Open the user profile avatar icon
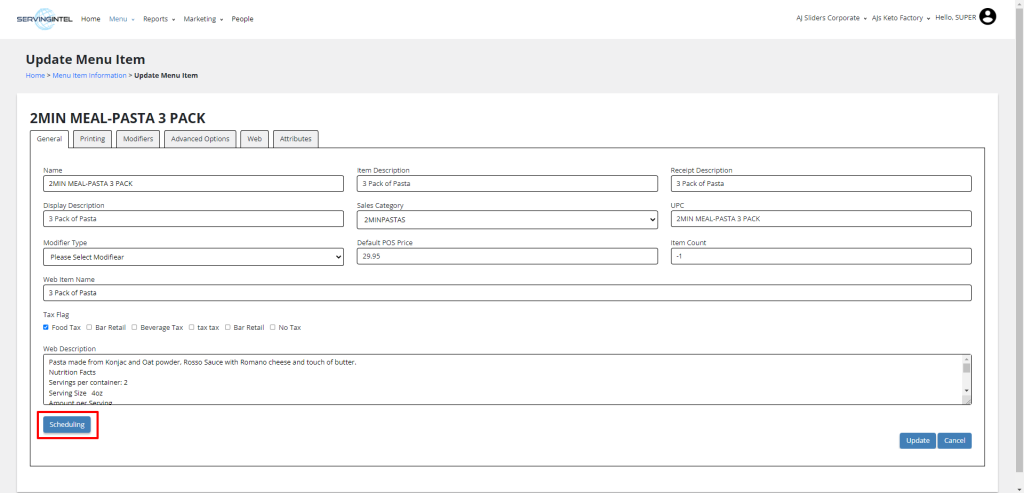Screen dimensions: 1024x493 (987, 17)
